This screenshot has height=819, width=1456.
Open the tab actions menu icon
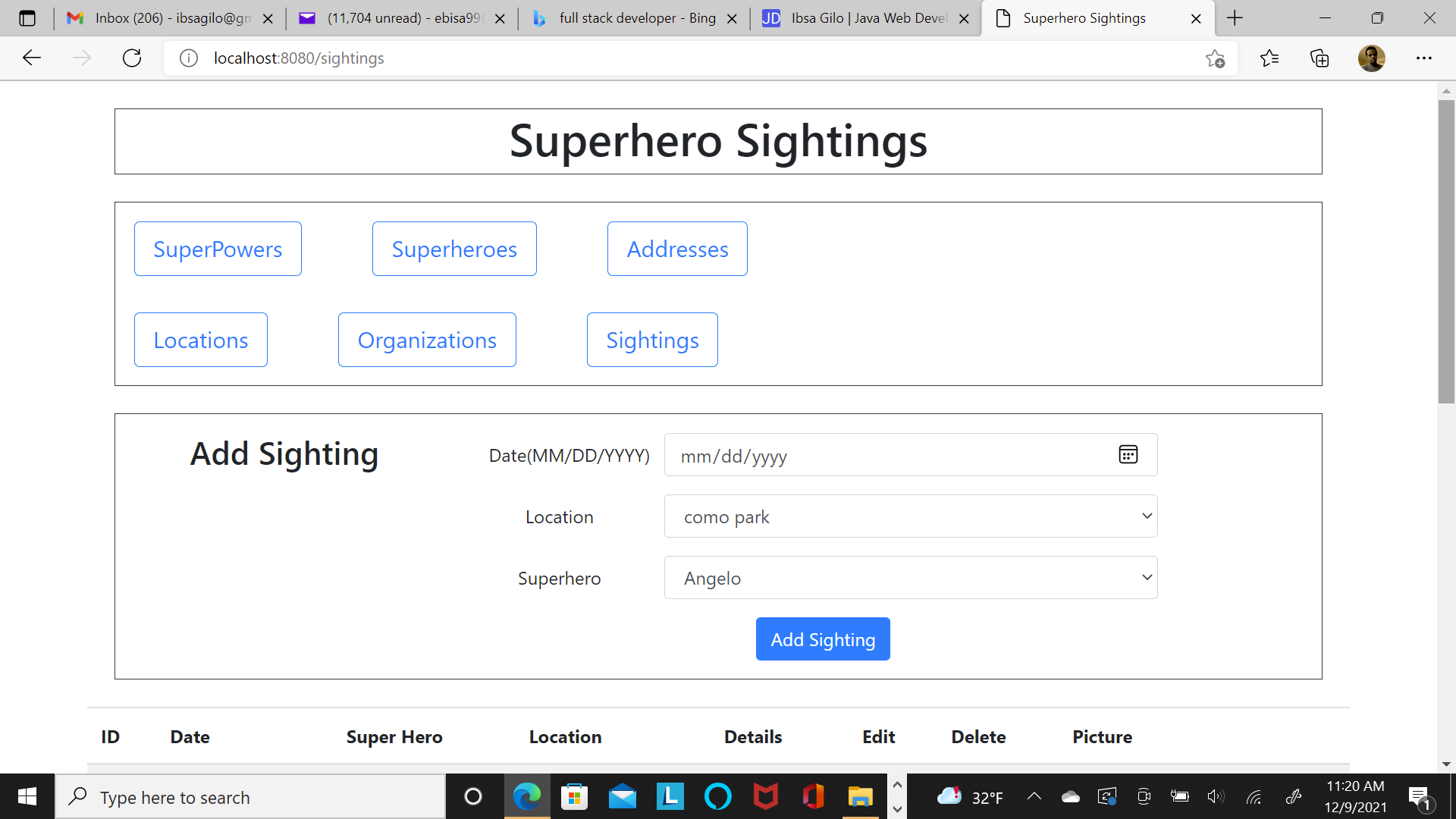[27, 18]
